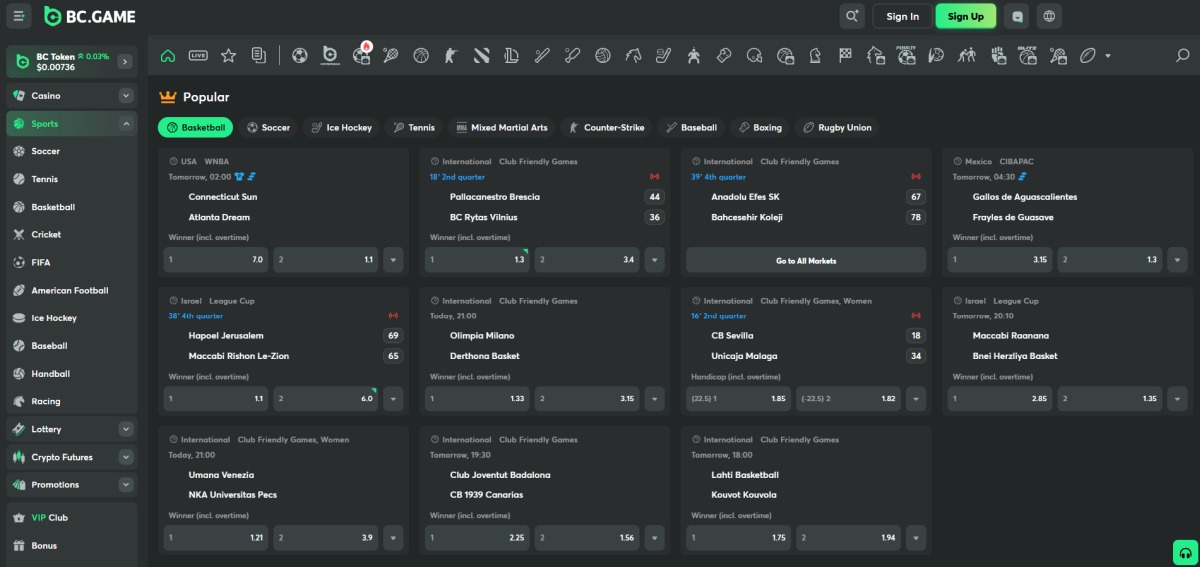Open the chat icon in header

(x=1018, y=16)
